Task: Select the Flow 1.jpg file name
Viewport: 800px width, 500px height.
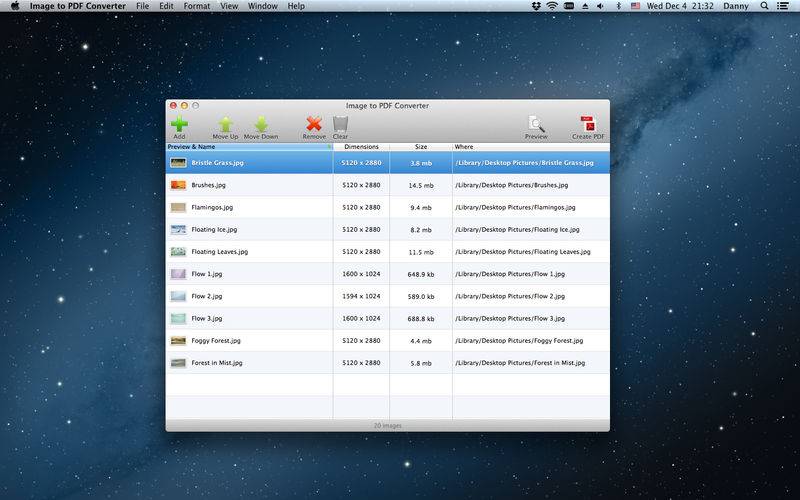Action: click(207, 274)
